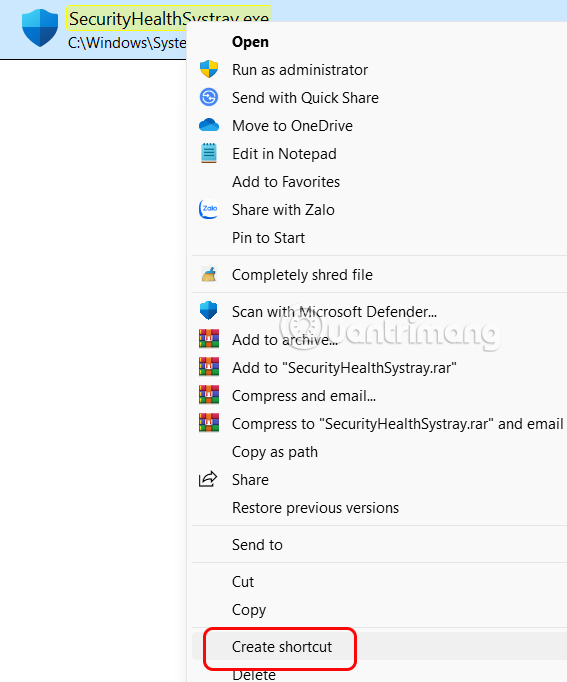Choose Restore previous versions

(x=315, y=508)
